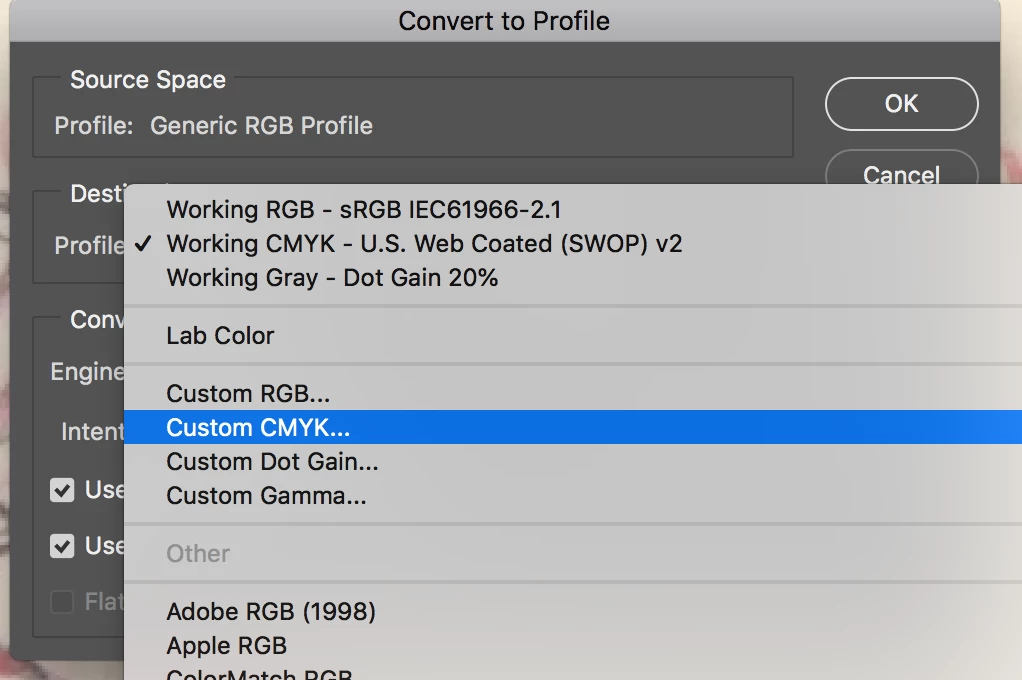
Task: Select Working Gray - Dot Gain 20%
Action: (x=332, y=278)
